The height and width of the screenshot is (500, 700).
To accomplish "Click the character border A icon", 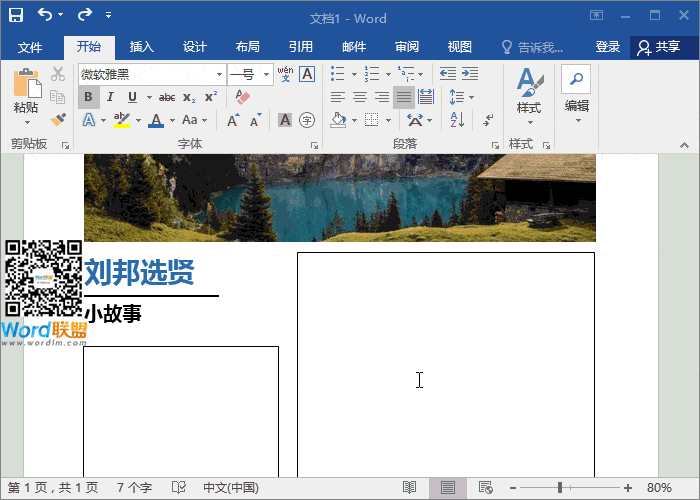I will tap(307, 74).
